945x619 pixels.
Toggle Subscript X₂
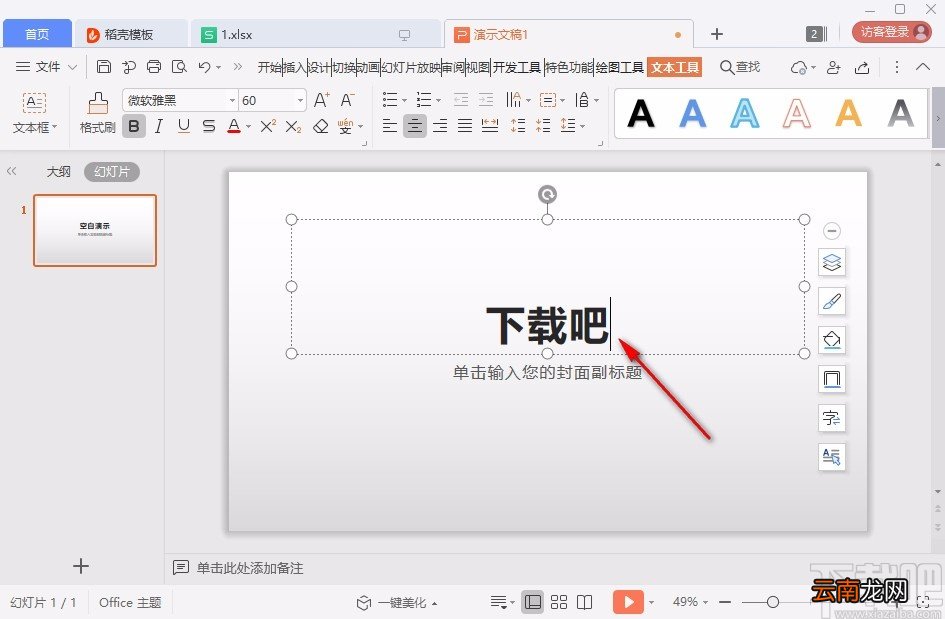(293, 126)
